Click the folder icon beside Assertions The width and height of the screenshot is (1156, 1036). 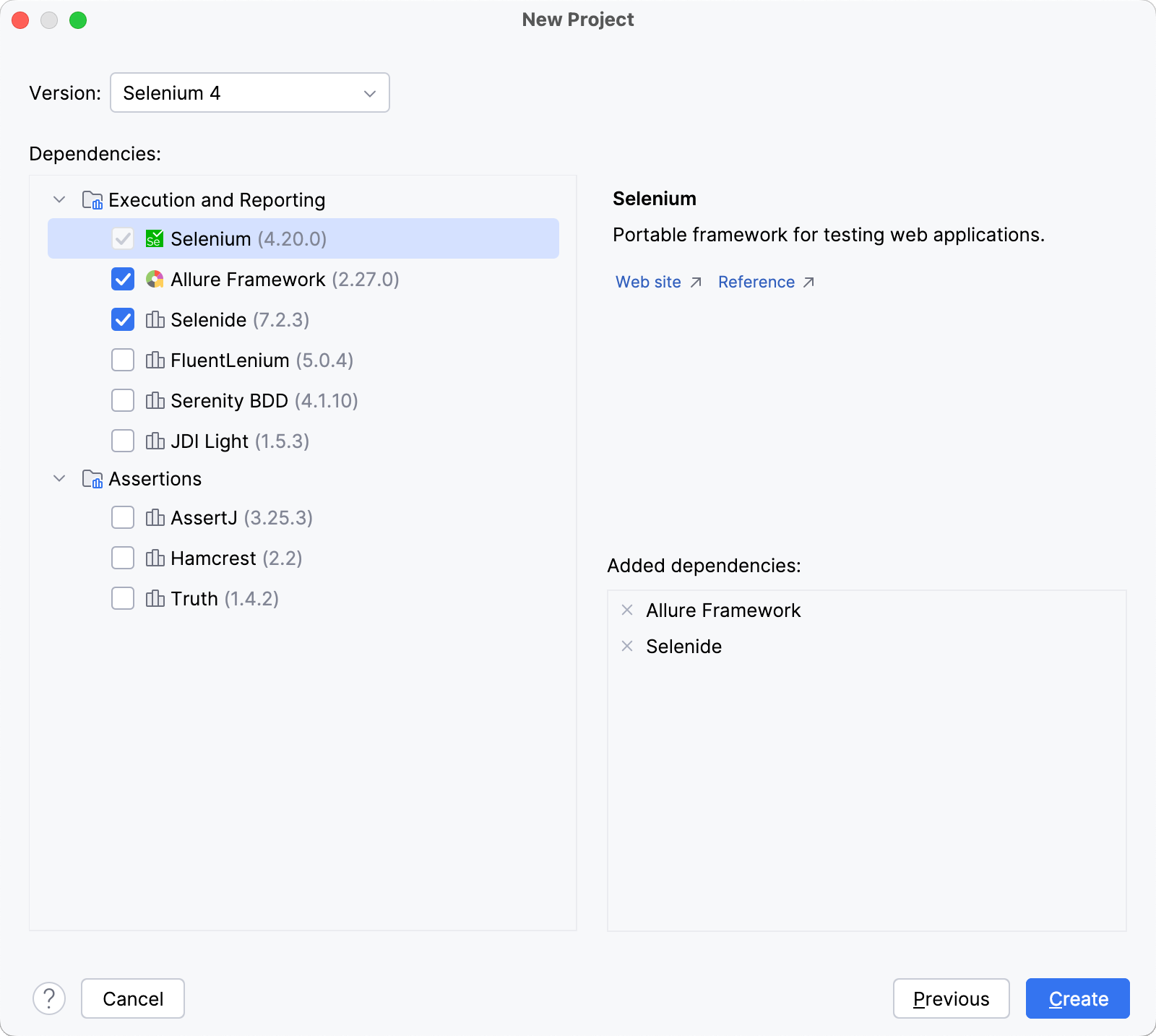click(91, 479)
